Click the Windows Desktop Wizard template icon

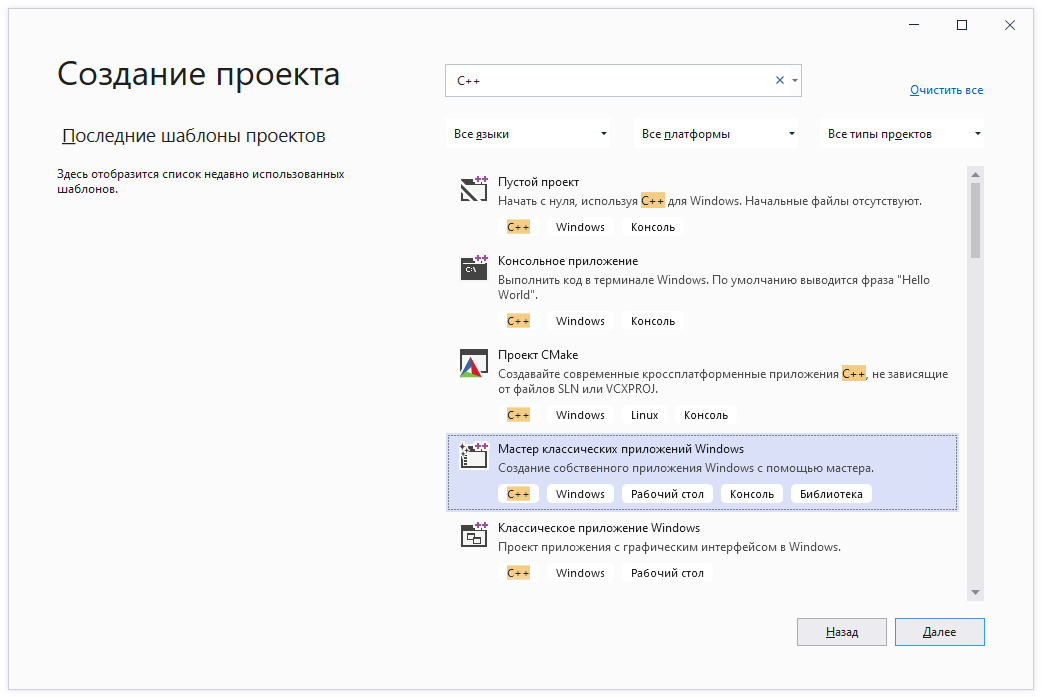473,456
